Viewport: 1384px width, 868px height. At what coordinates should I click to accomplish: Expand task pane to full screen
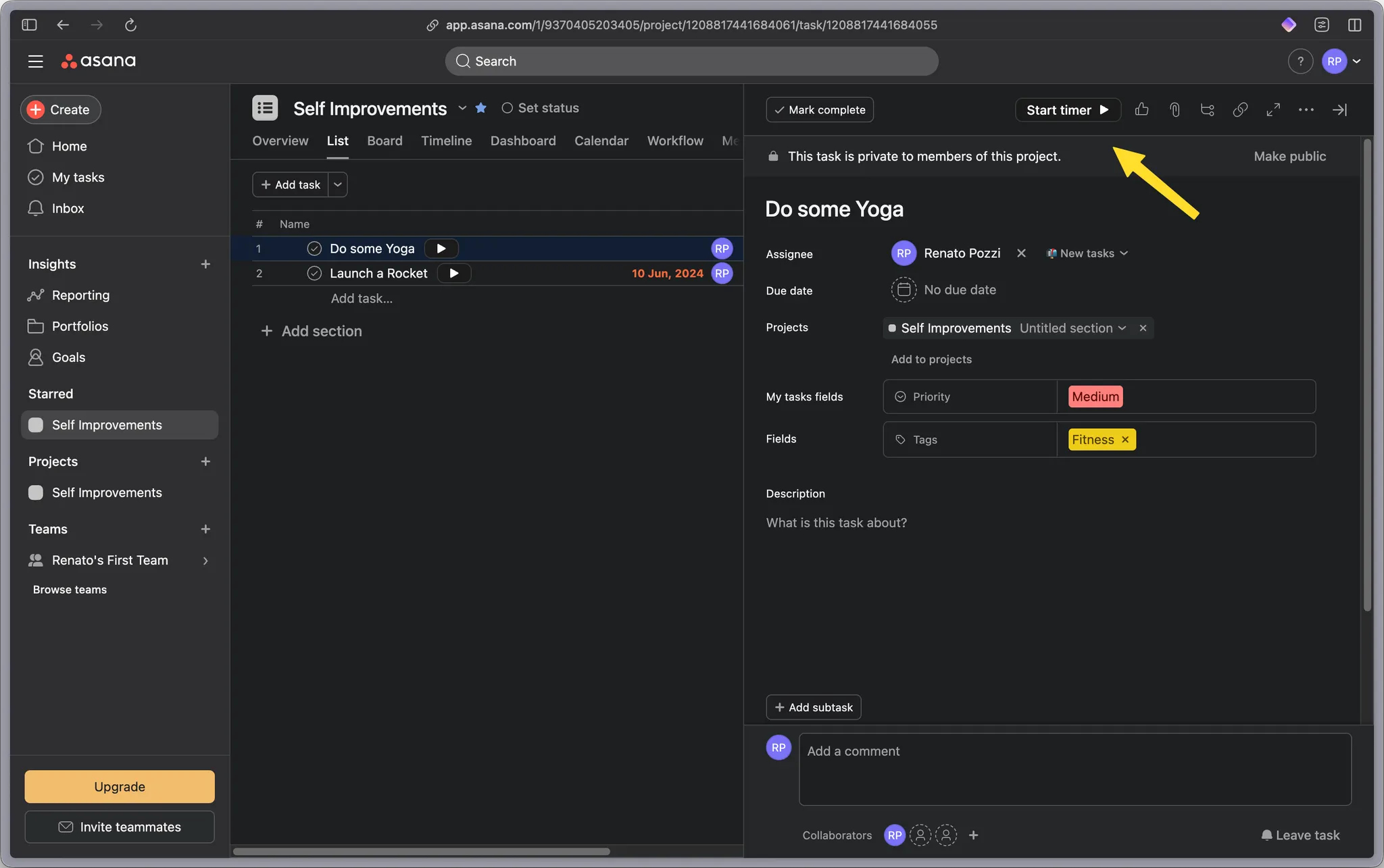tap(1273, 109)
